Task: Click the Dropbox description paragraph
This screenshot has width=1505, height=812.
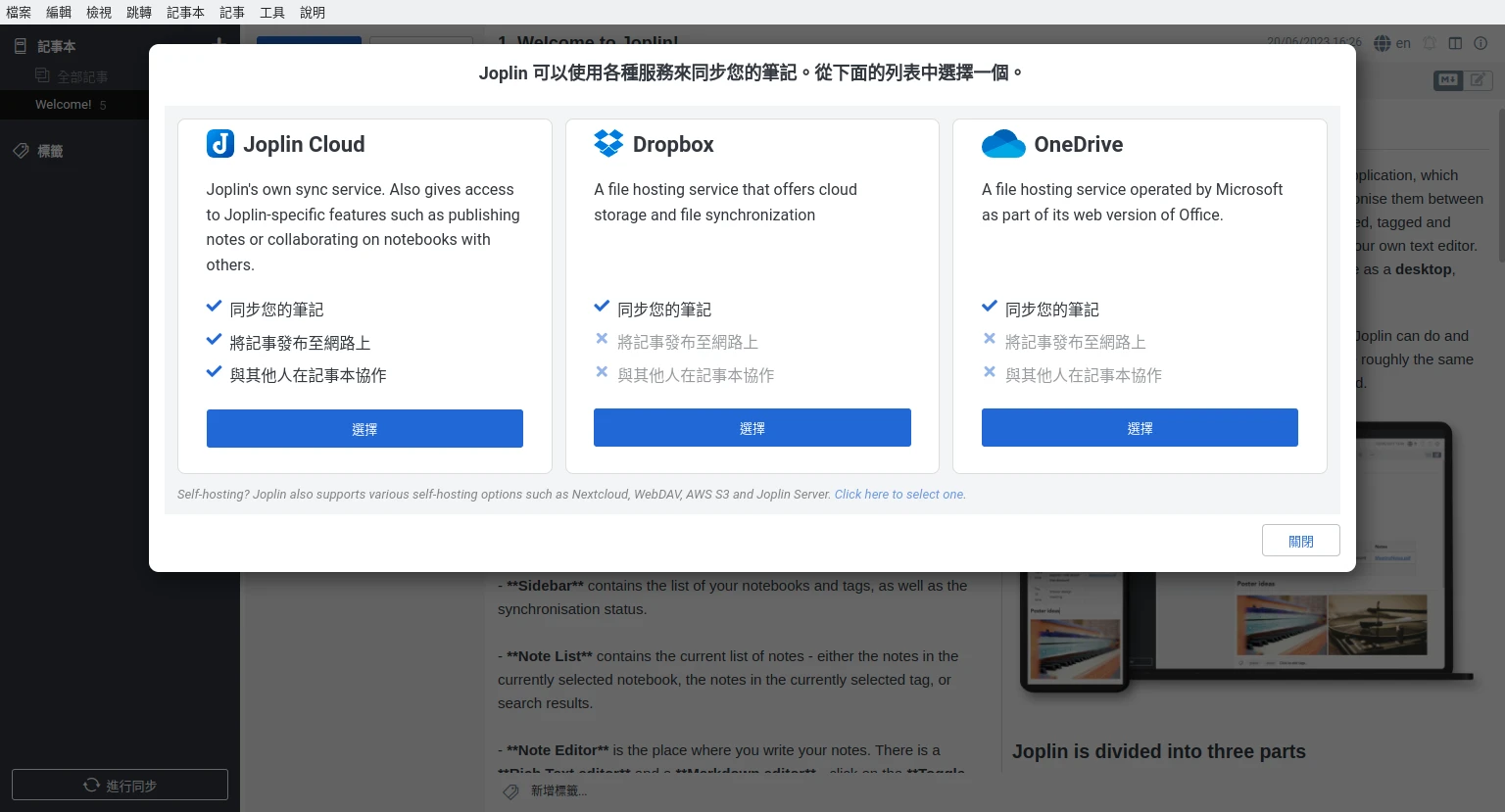Action: coord(725,202)
